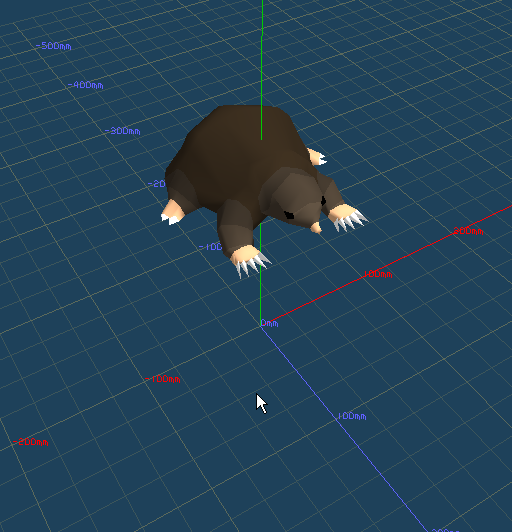Image resolution: width=512 pixels, height=532 pixels.
Task: Click the blue -500mm axis label
Action: tap(53, 46)
